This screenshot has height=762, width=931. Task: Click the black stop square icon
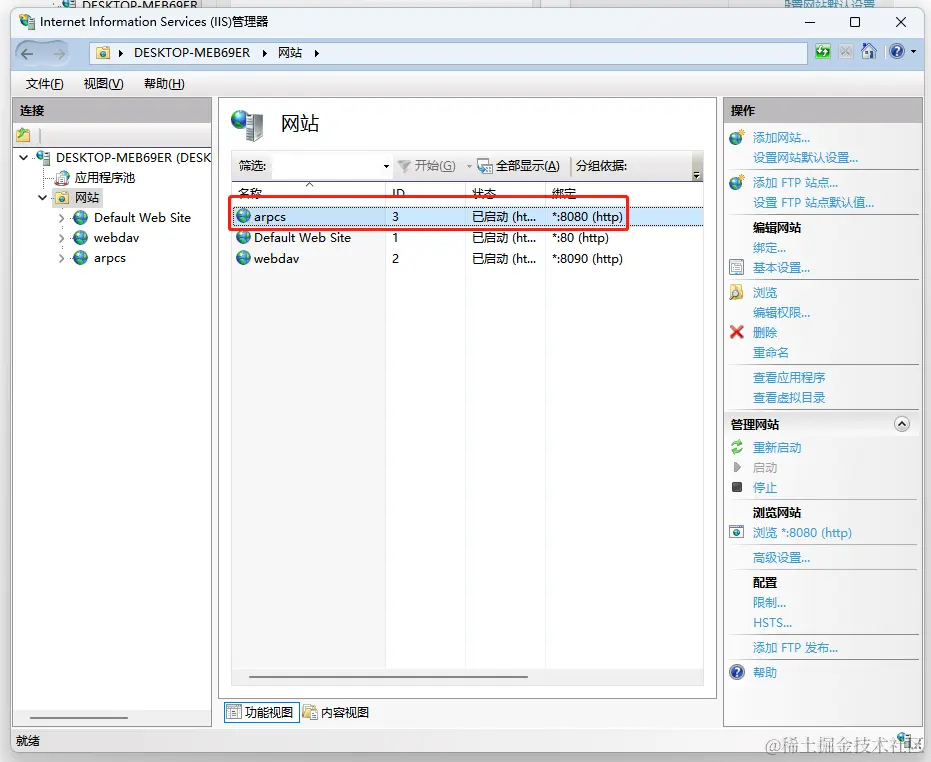tap(737, 487)
